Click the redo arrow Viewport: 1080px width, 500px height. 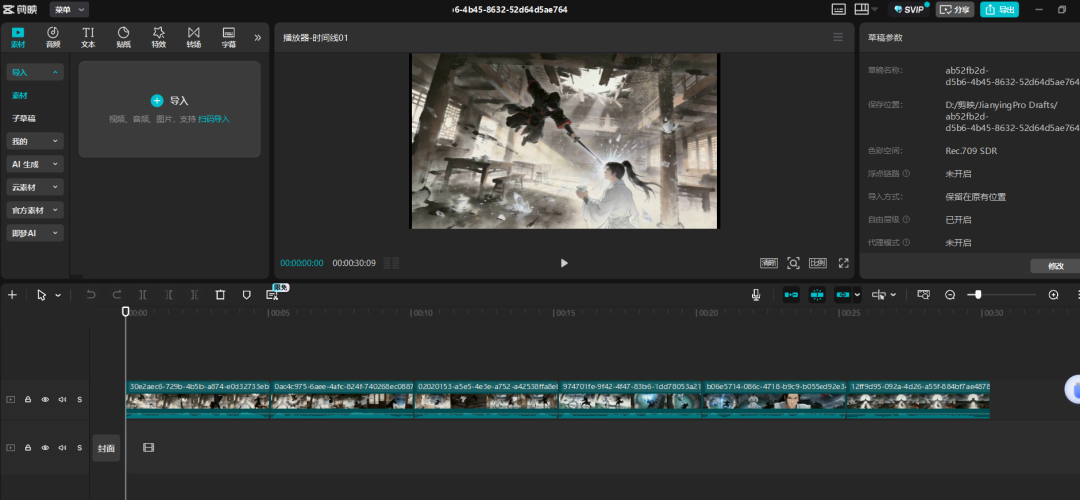(116, 295)
